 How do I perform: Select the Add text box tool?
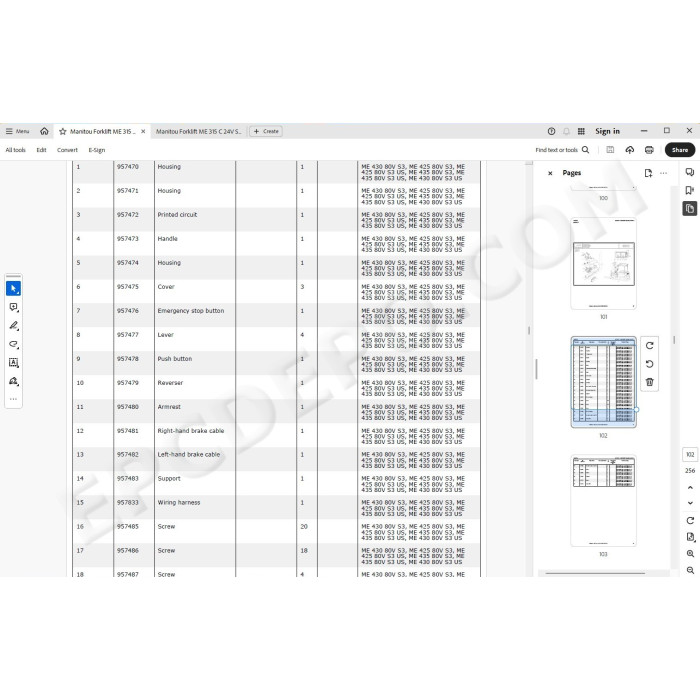[x=13, y=362]
